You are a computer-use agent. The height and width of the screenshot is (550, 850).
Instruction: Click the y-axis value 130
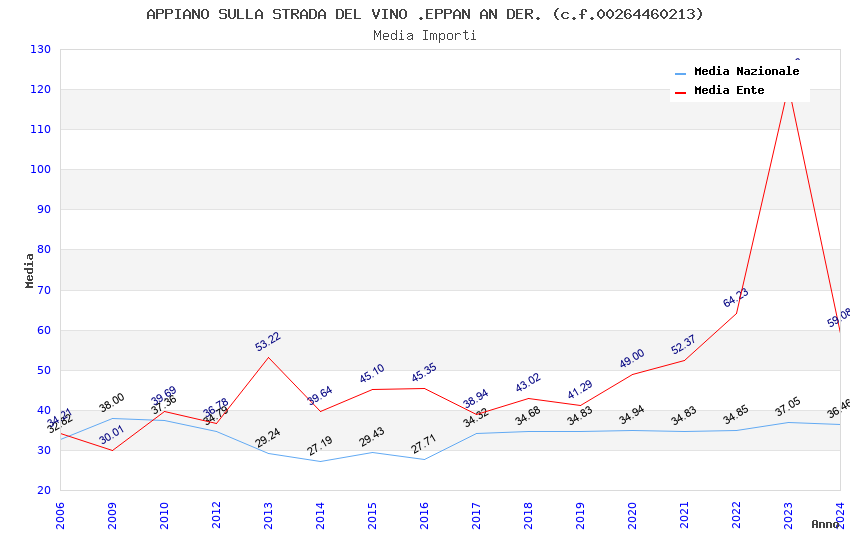pyautogui.click(x=41, y=49)
